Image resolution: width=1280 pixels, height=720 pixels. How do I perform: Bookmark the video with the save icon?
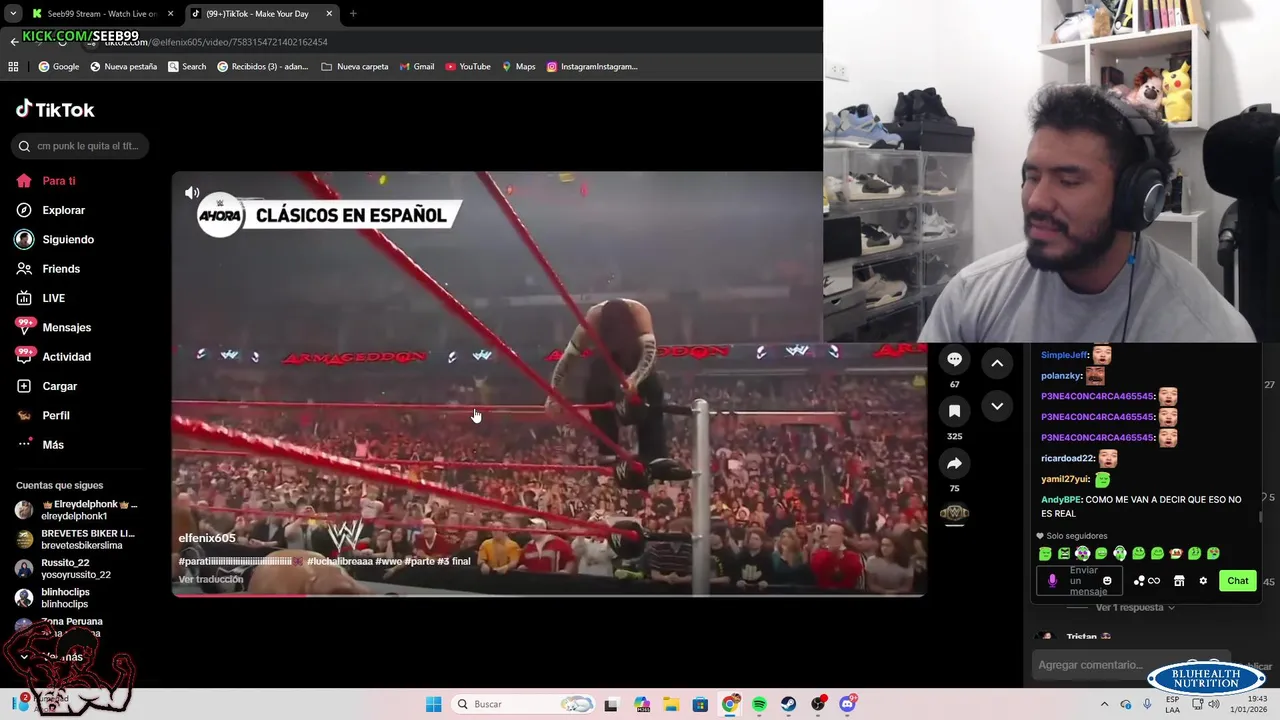click(954, 411)
